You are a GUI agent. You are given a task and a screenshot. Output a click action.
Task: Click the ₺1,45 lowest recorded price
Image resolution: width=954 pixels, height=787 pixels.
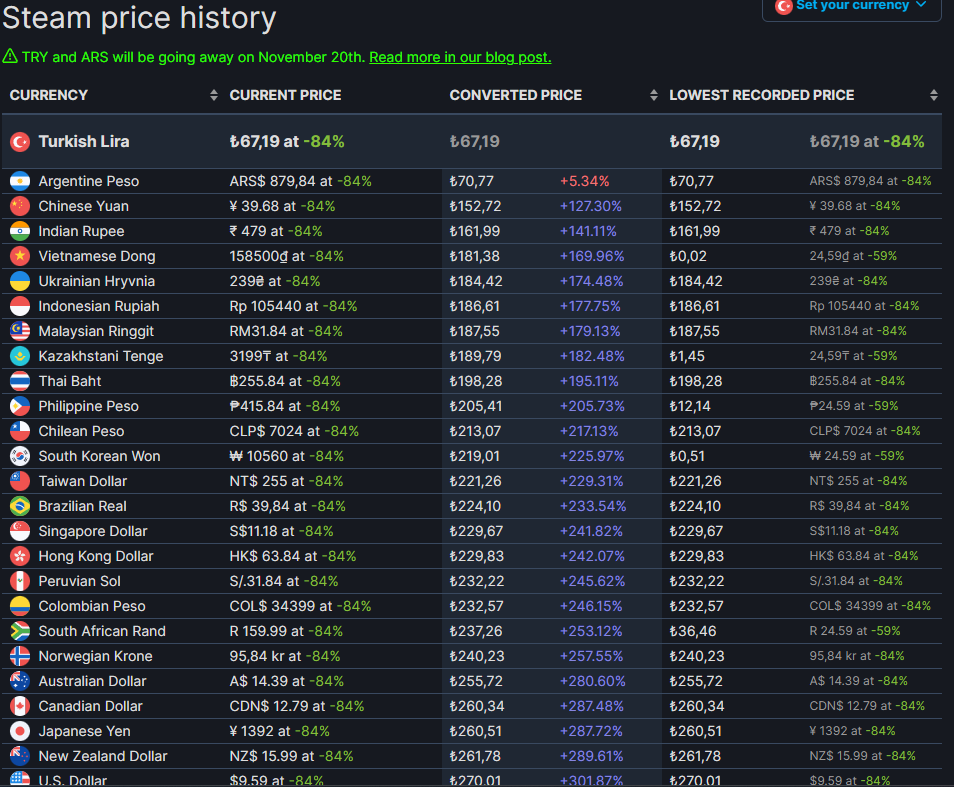(x=687, y=356)
